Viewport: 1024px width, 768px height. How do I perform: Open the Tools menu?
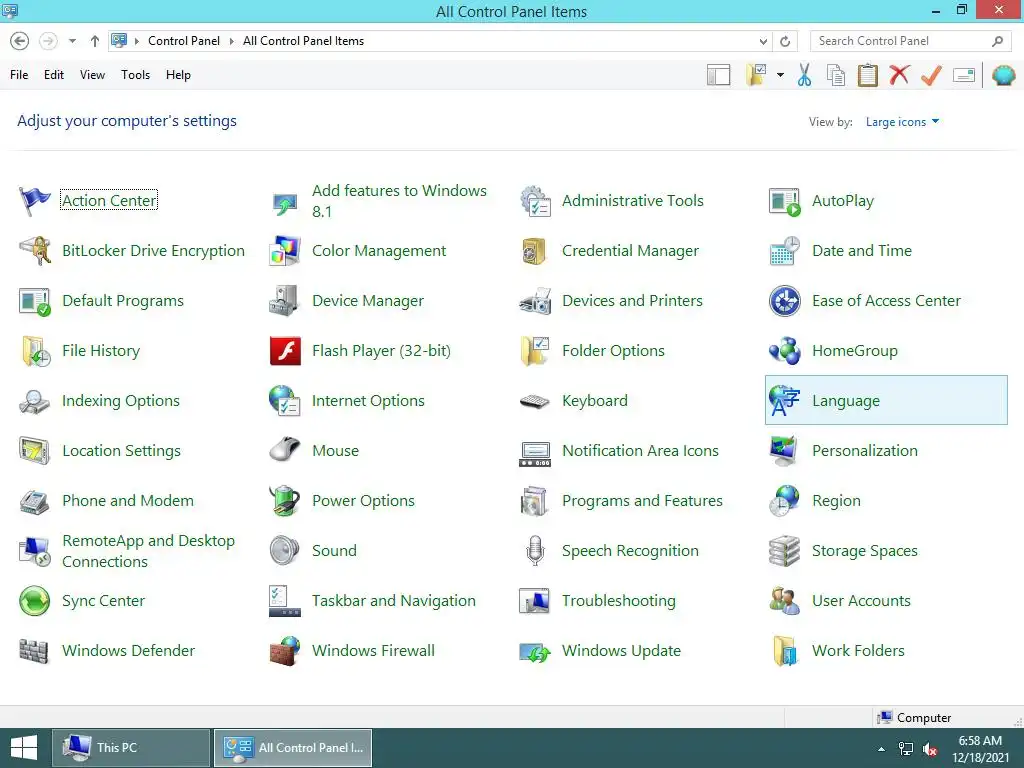(135, 75)
